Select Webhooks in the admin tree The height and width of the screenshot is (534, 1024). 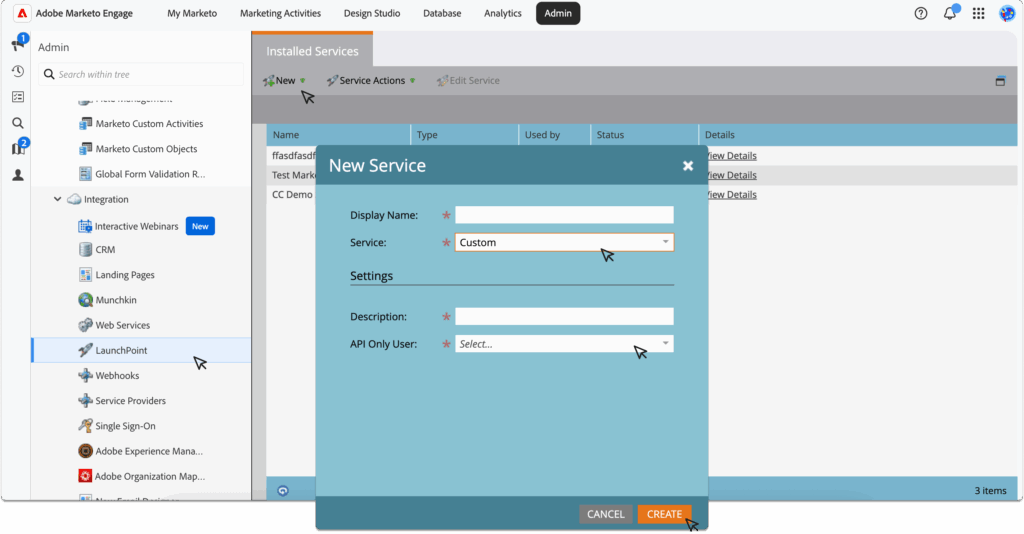point(117,376)
